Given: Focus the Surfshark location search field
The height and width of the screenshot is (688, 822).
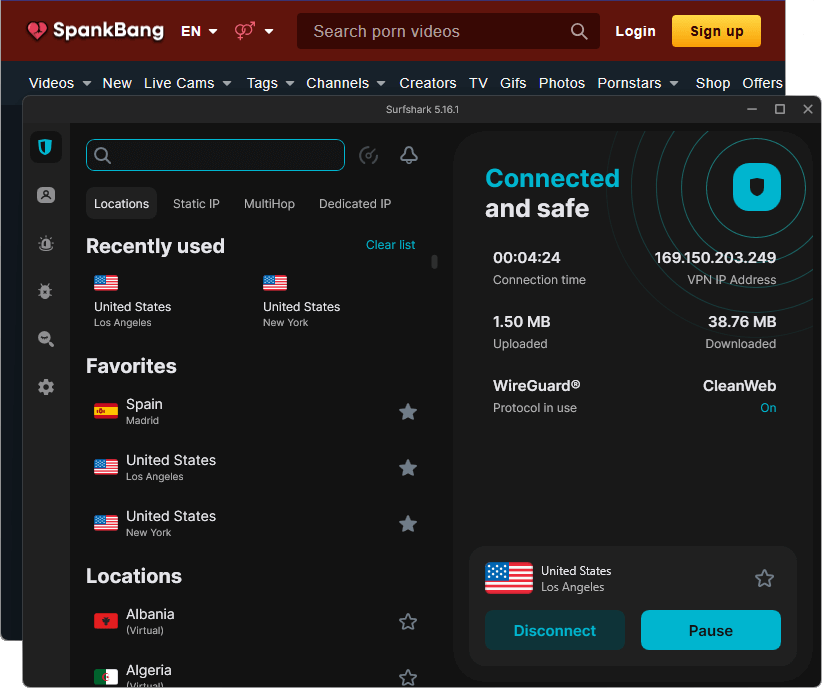Looking at the screenshot, I should pos(215,155).
